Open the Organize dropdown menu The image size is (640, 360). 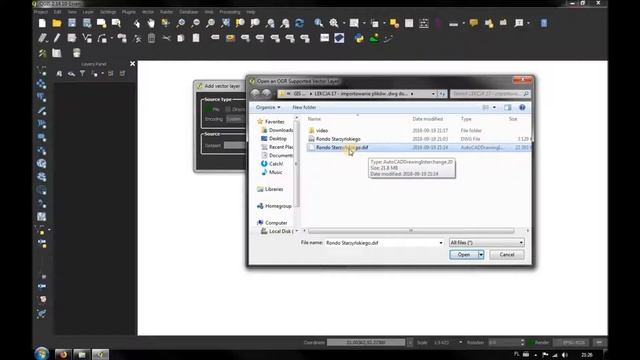point(268,107)
